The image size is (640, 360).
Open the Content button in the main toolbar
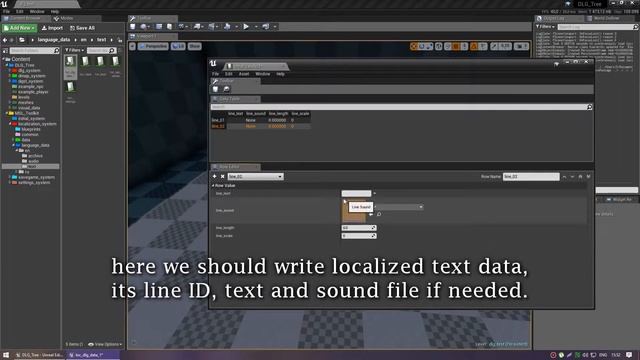pyautogui.click(x=159, y=27)
